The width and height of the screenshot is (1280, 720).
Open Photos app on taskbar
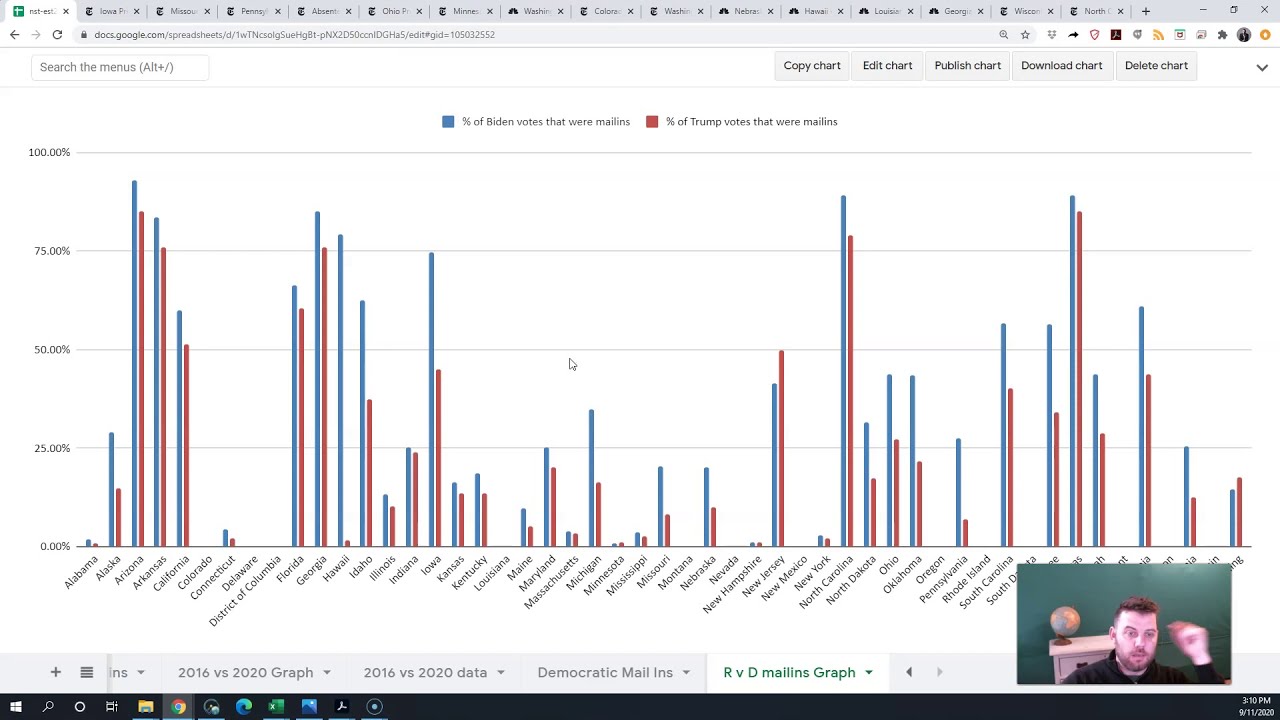point(309,707)
